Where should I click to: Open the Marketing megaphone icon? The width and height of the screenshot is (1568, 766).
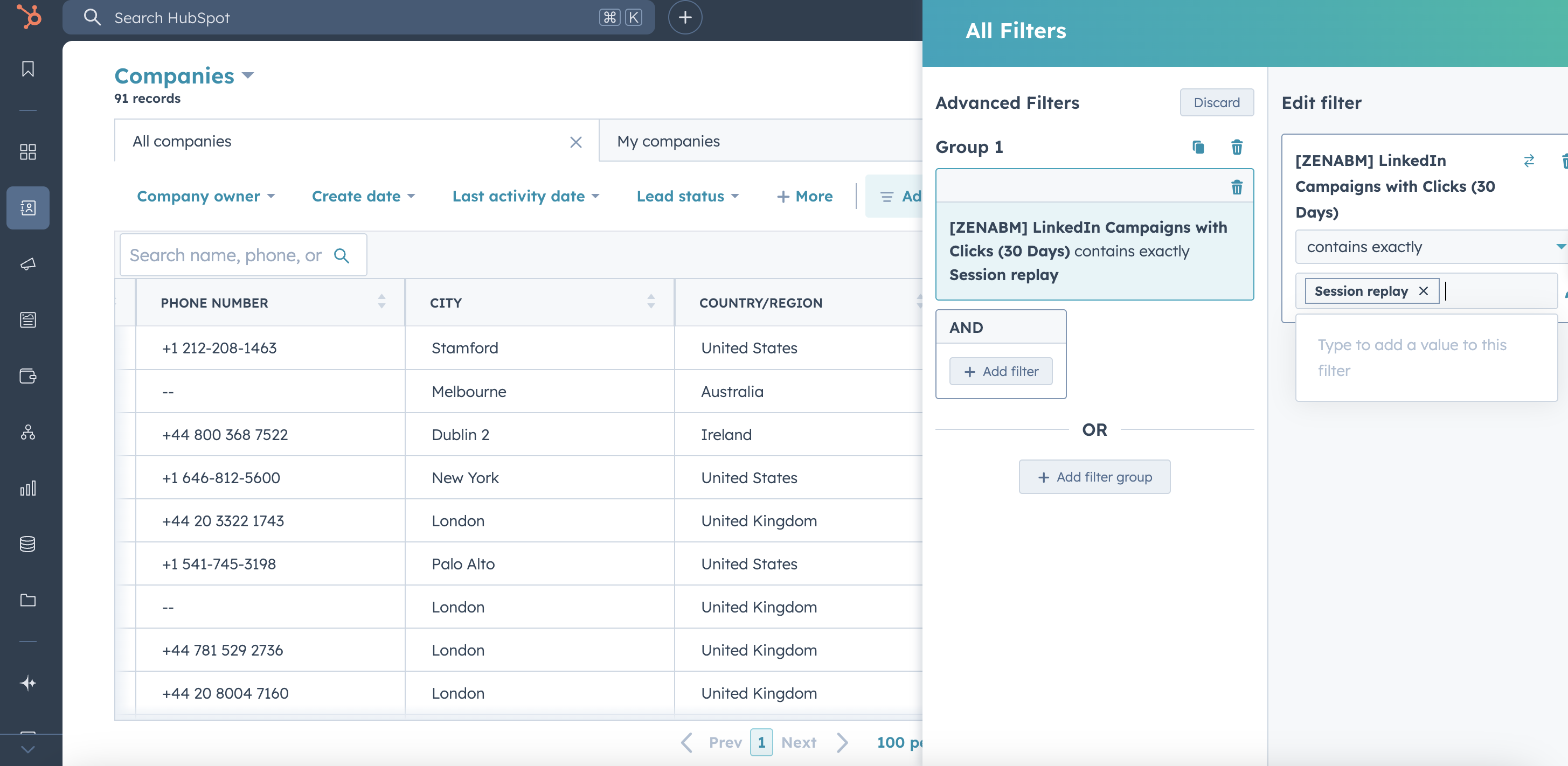point(27,264)
